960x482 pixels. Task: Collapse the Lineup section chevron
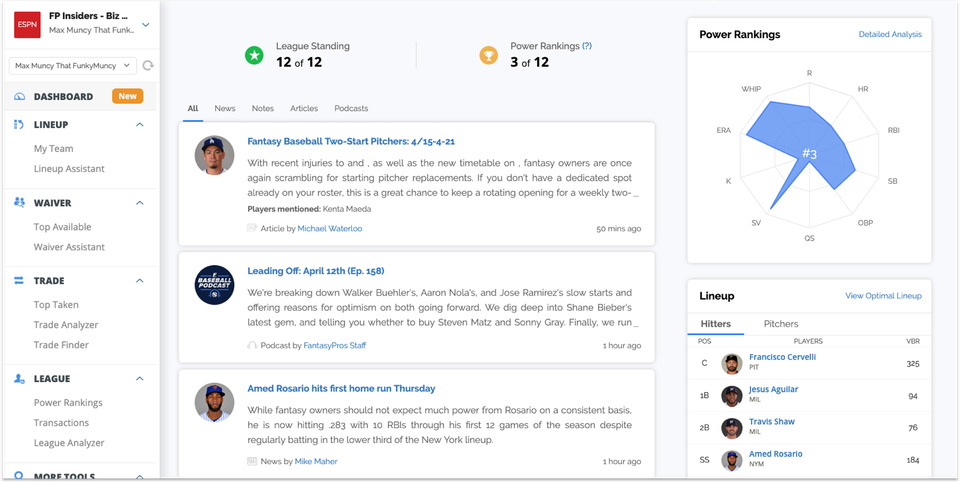point(140,124)
